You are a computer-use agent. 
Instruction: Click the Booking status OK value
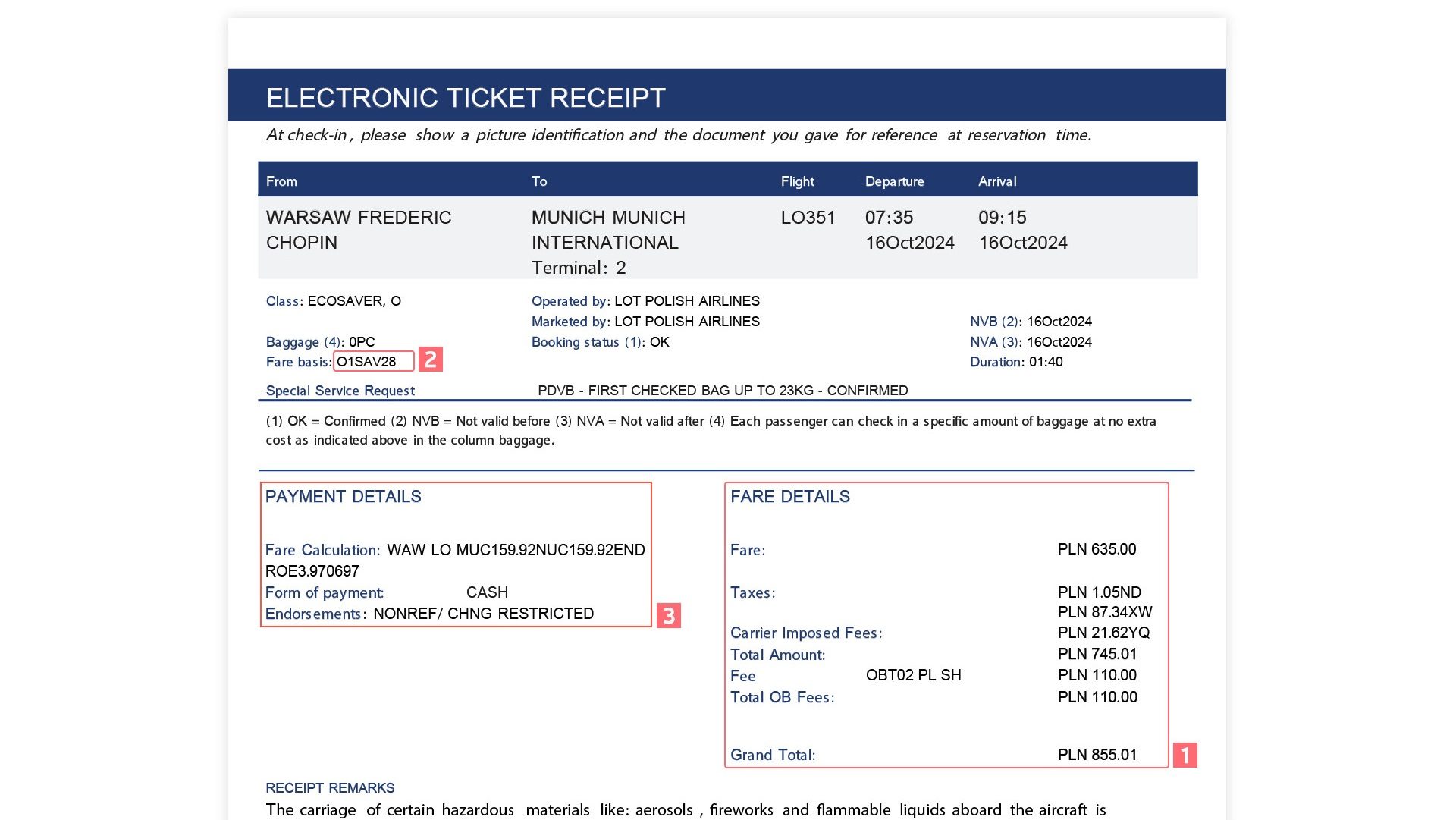pyautogui.click(x=660, y=342)
